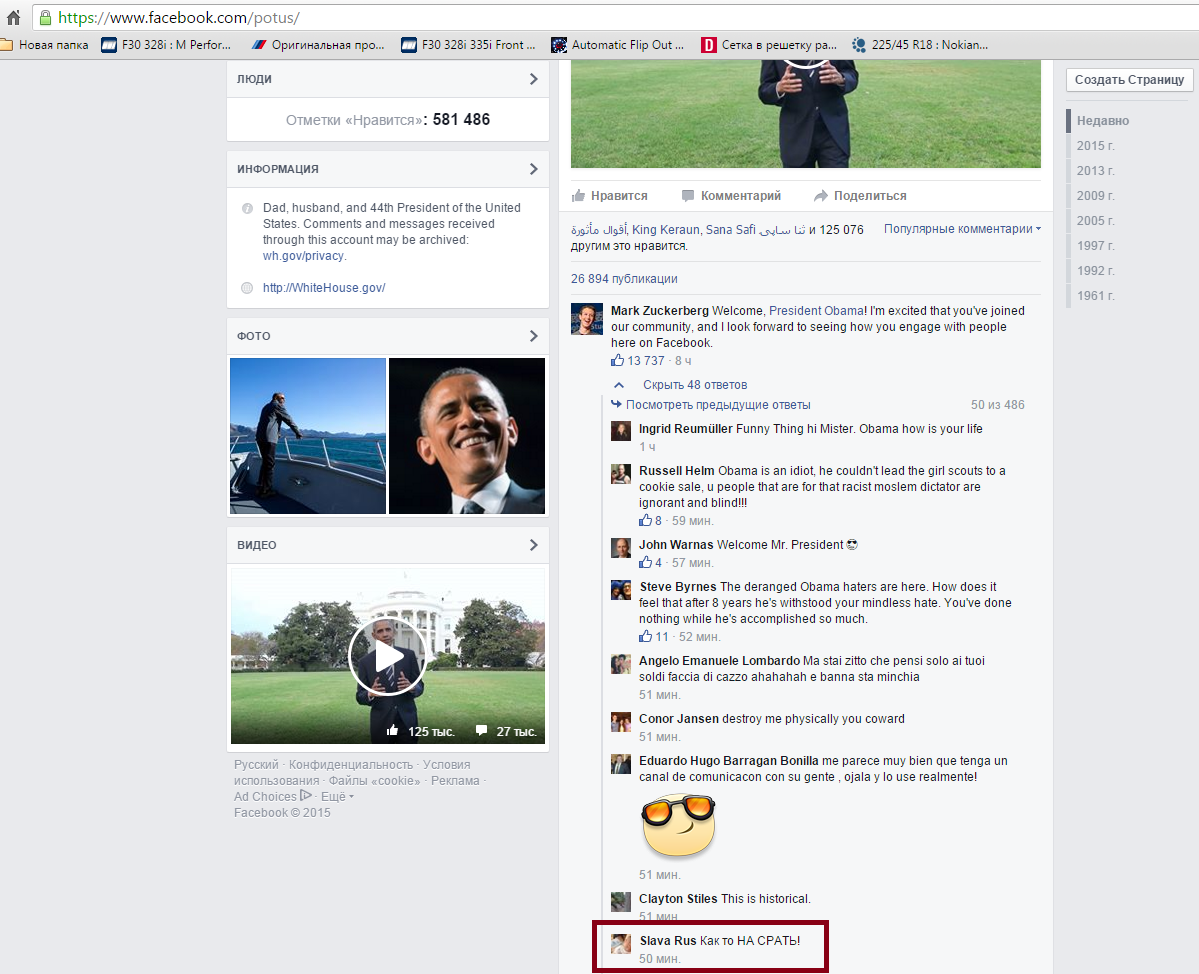Jump to 1992 г. in the timeline
The width and height of the screenshot is (1199, 974).
click(1096, 271)
